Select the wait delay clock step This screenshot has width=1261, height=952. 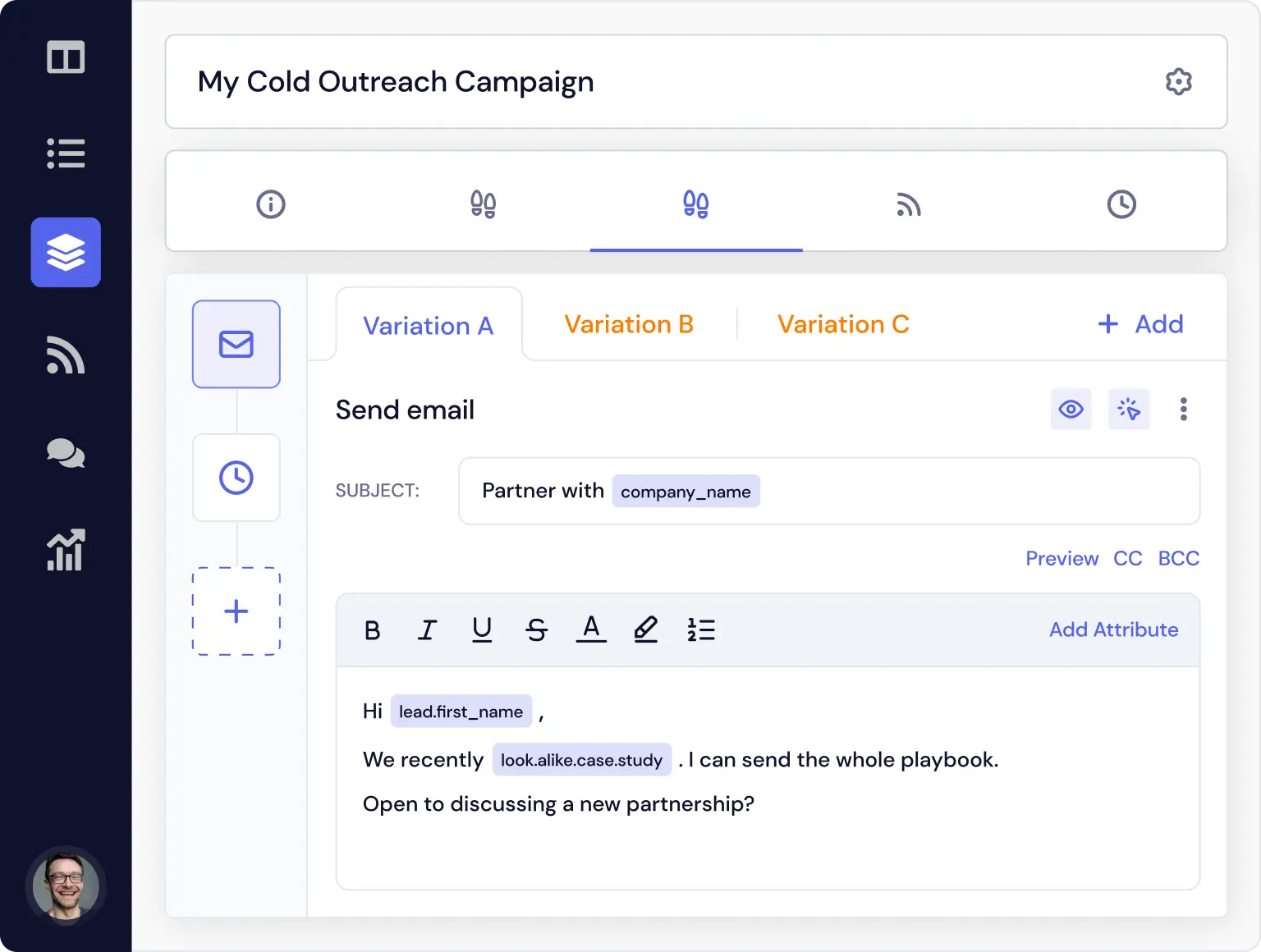click(x=236, y=478)
